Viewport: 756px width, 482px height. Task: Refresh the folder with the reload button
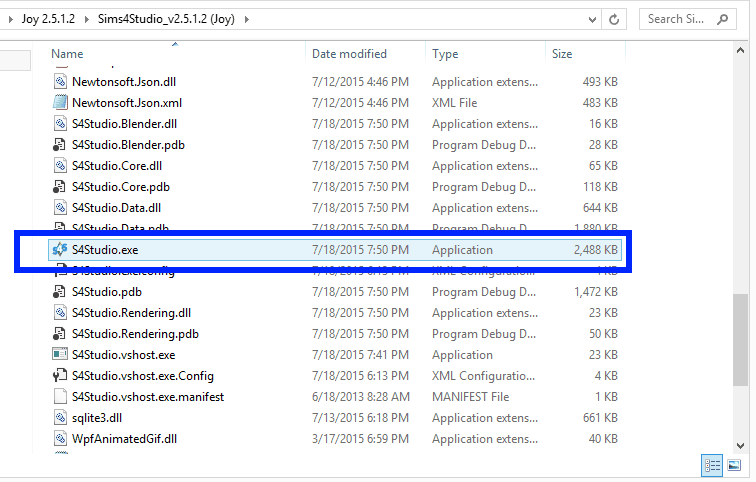click(x=614, y=20)
